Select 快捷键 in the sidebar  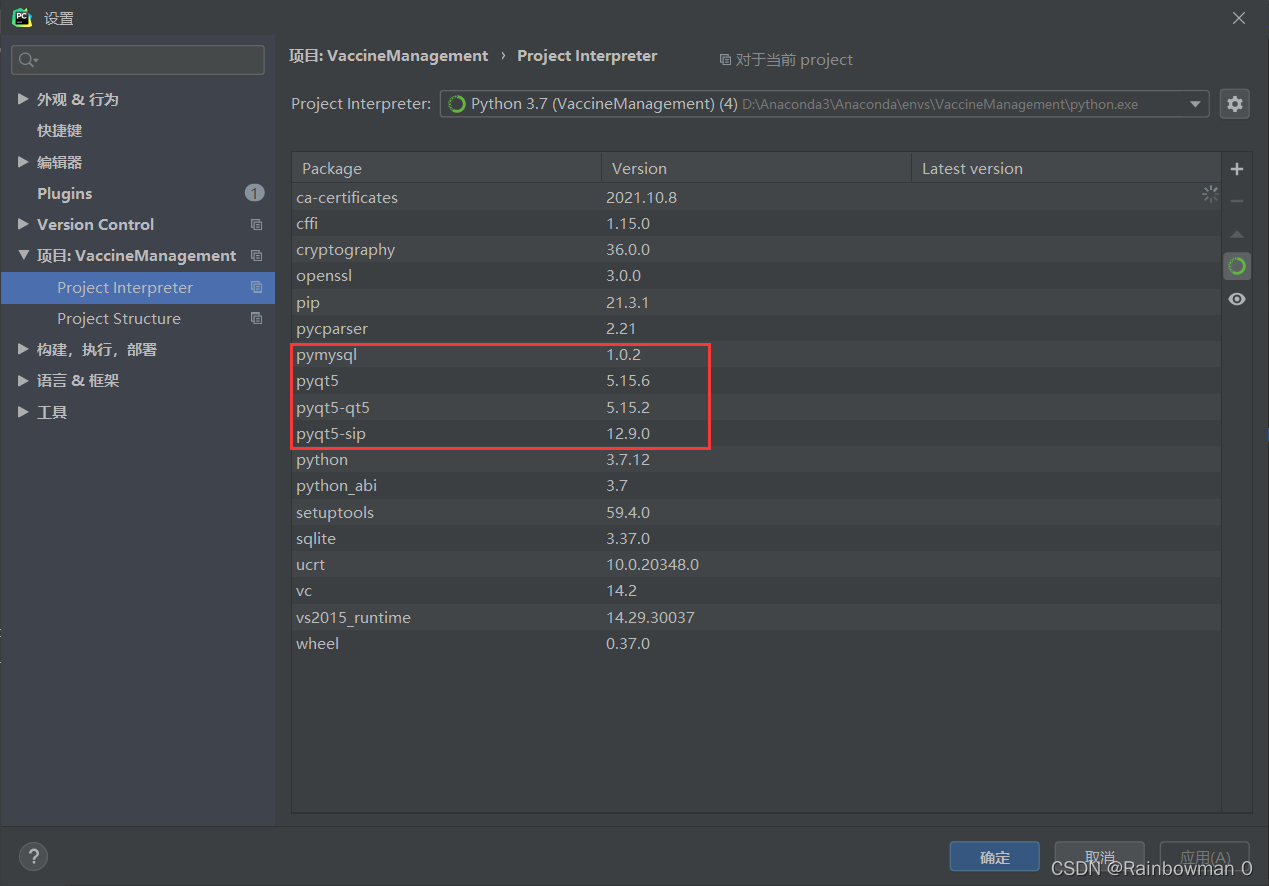(59, 131)
